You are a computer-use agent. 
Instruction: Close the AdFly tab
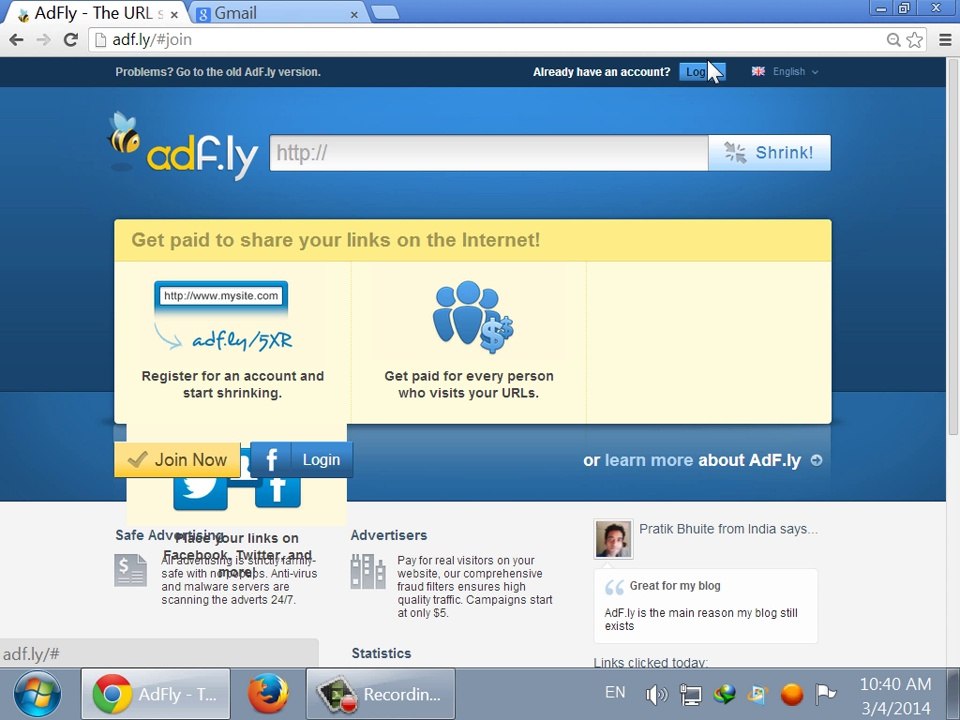(x=174, y=14)
